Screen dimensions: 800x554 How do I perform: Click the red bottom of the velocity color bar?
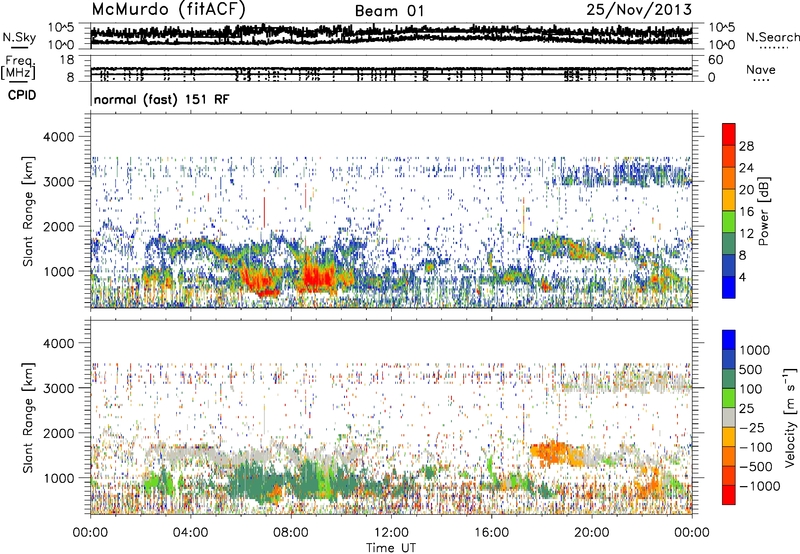point(729,495)
